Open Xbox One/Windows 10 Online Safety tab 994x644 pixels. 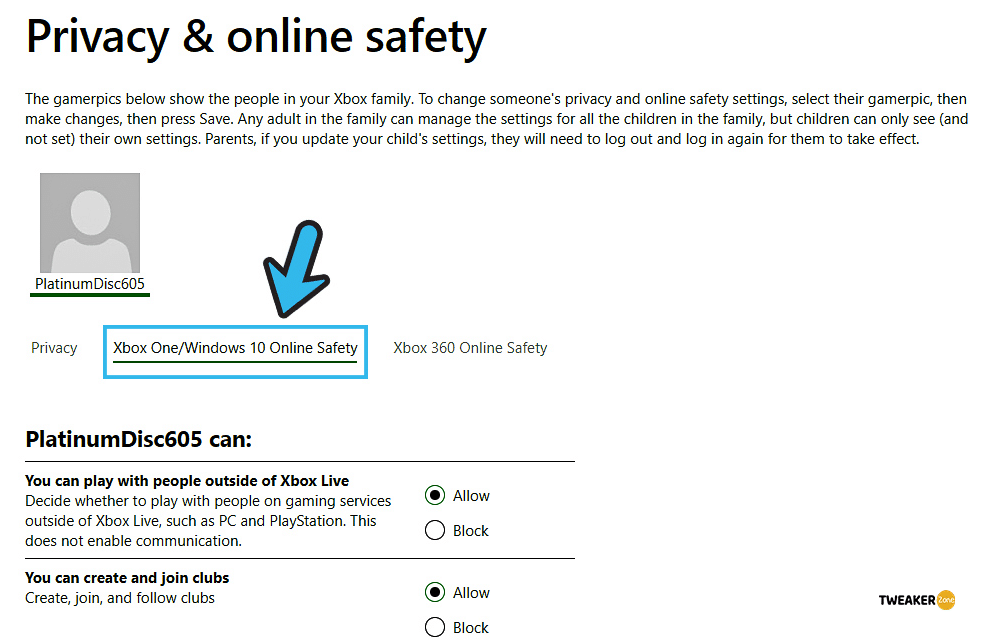point(235,348)
